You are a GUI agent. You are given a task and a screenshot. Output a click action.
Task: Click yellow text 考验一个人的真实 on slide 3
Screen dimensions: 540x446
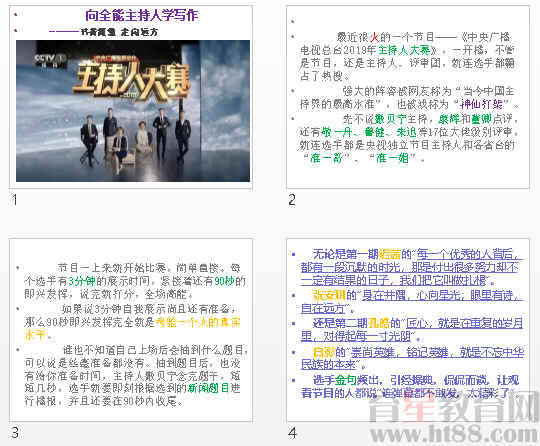[x=198, y=322]
